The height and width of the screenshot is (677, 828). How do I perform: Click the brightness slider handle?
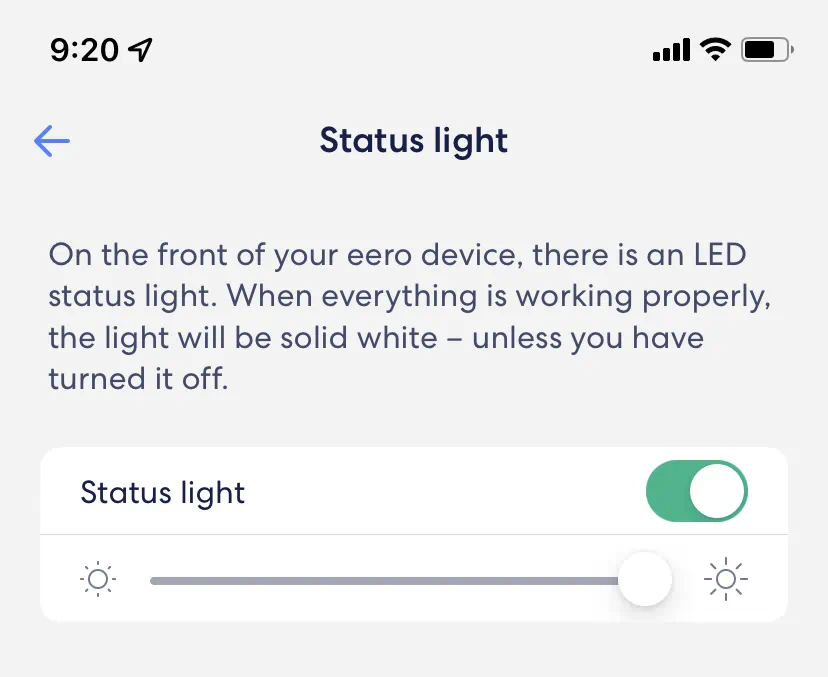pyautogui.click(x=645, y=578)
